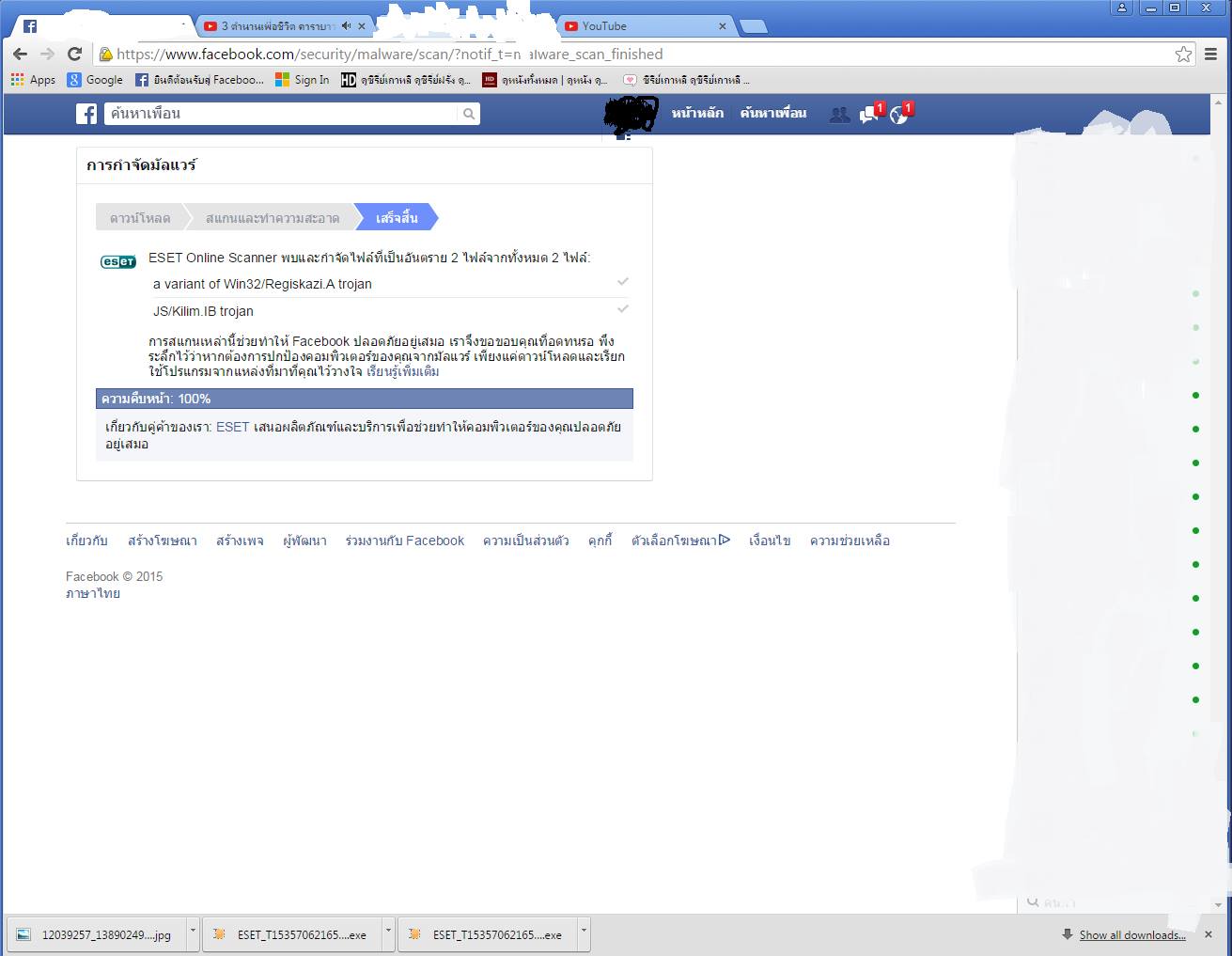
Task: Open the HD ดูซีรีย์เกาหลี ดูซีรี่ย์ฝรั่ง bookmark
Action: tap(406, 80)
